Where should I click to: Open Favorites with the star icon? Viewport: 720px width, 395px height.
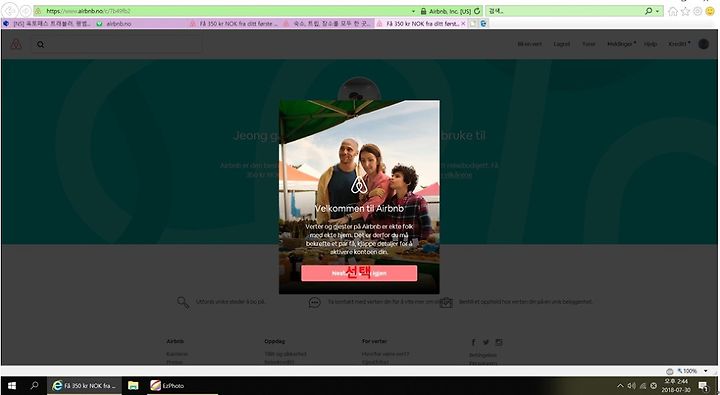(x=686, y=11)
